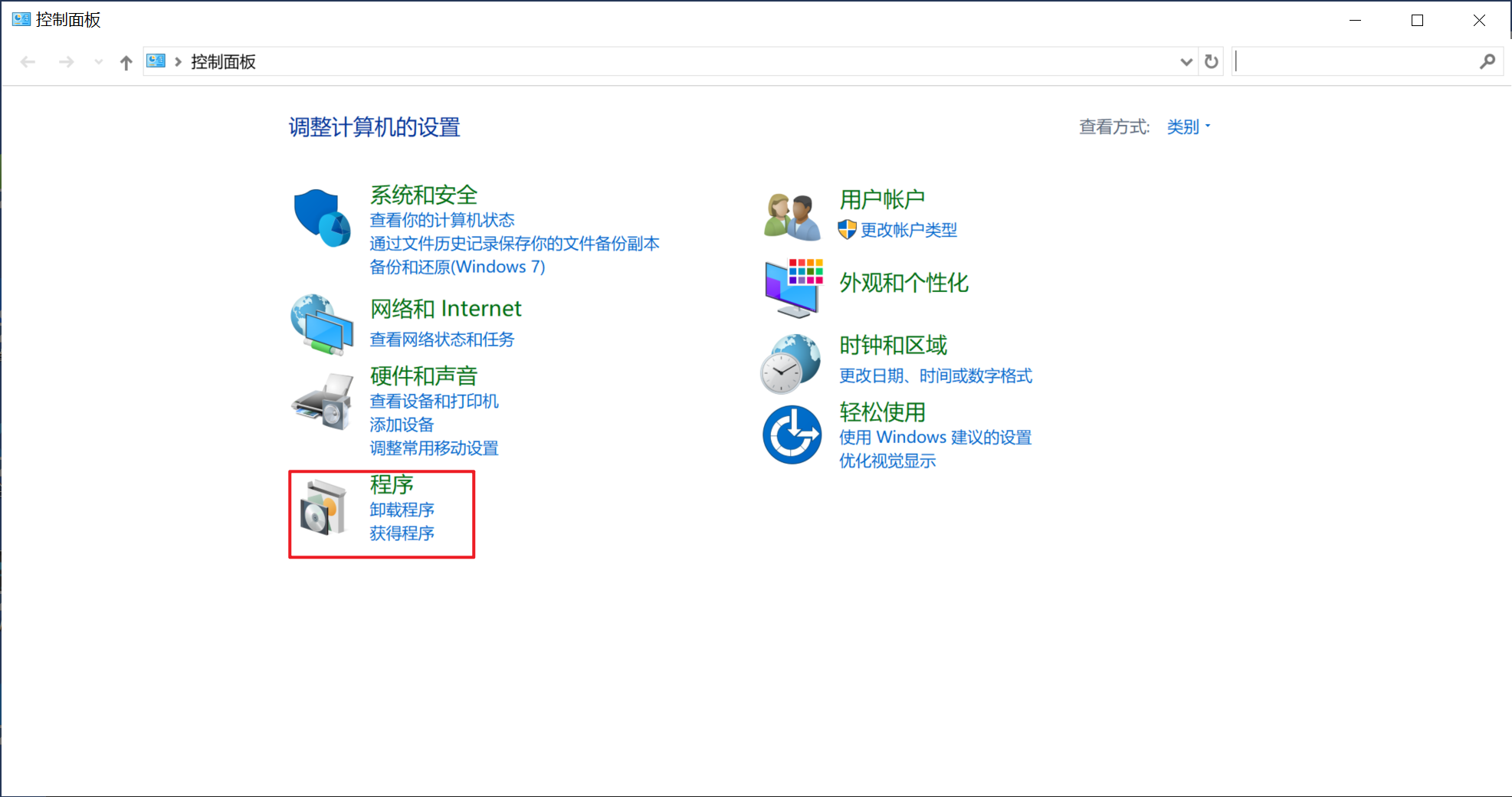Open 程序 by clicking the disc icon
This screenshot has height=797, width=1512.
tap(322, 512)
